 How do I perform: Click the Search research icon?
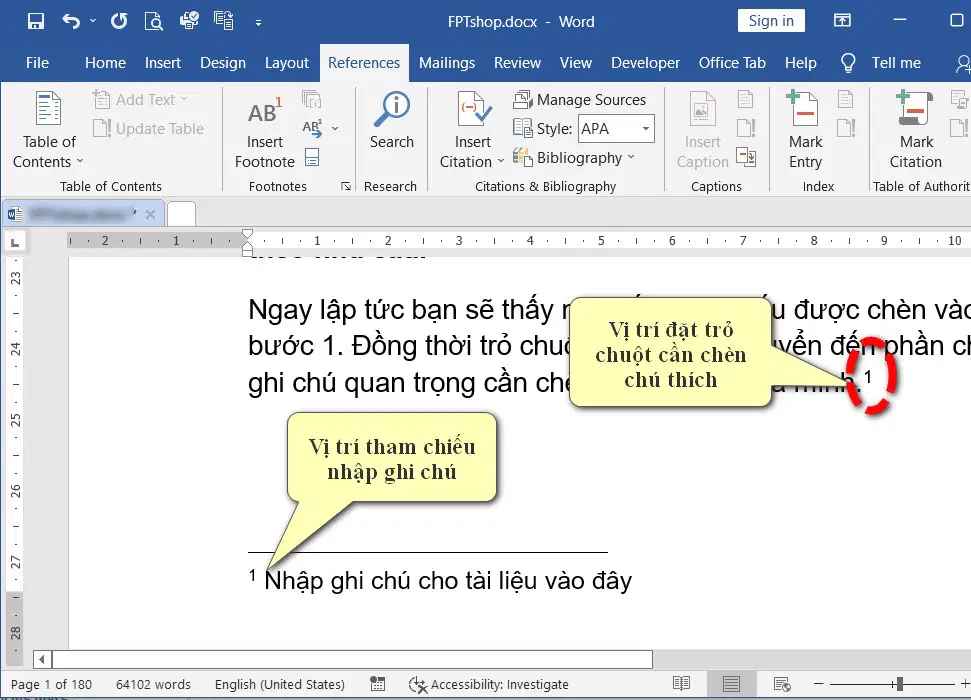(x=391, y=121)
